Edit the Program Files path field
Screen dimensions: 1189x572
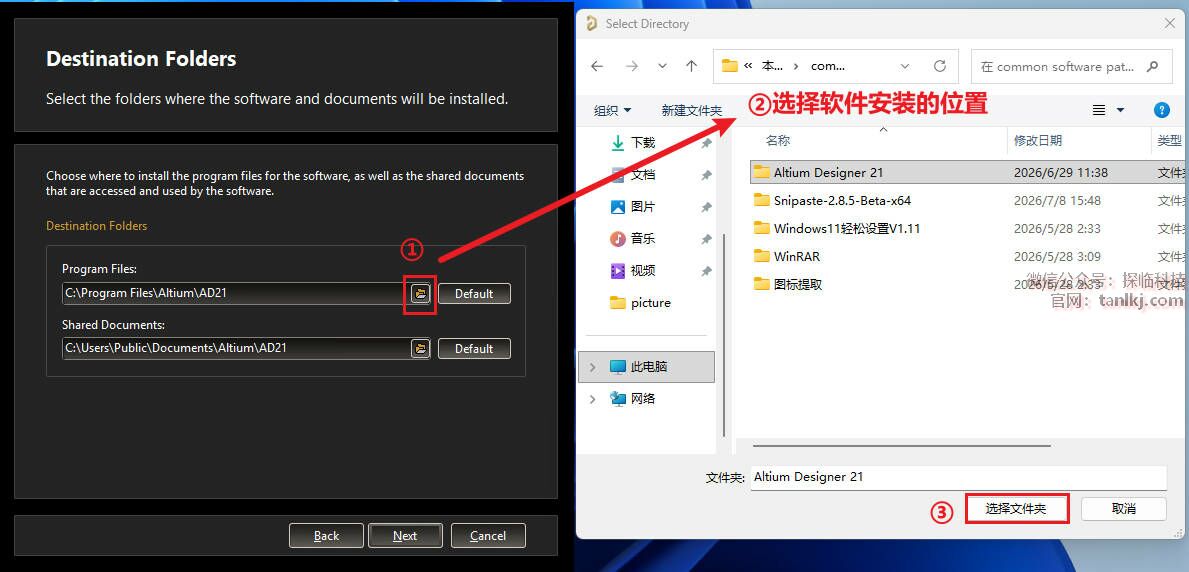point(236,294)
